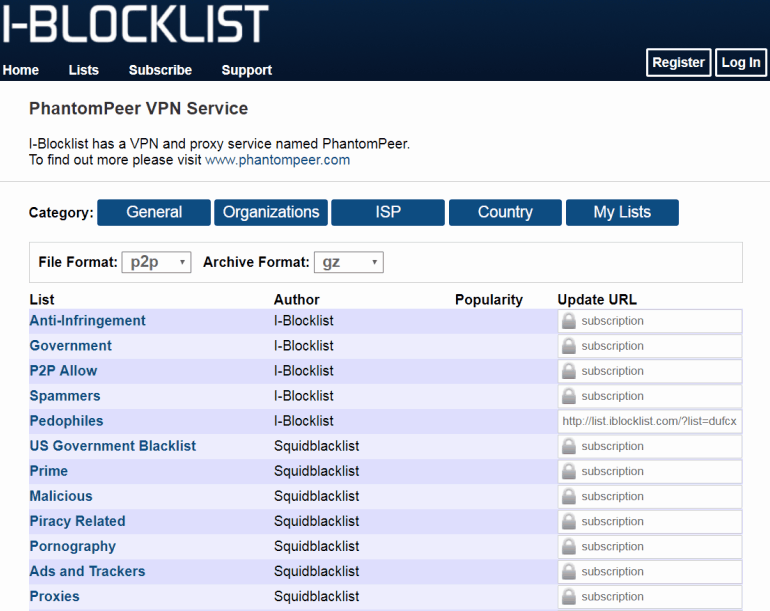Select the Organizations category tab
Viewport: 770px width, 611px height.
pos(271,212)
